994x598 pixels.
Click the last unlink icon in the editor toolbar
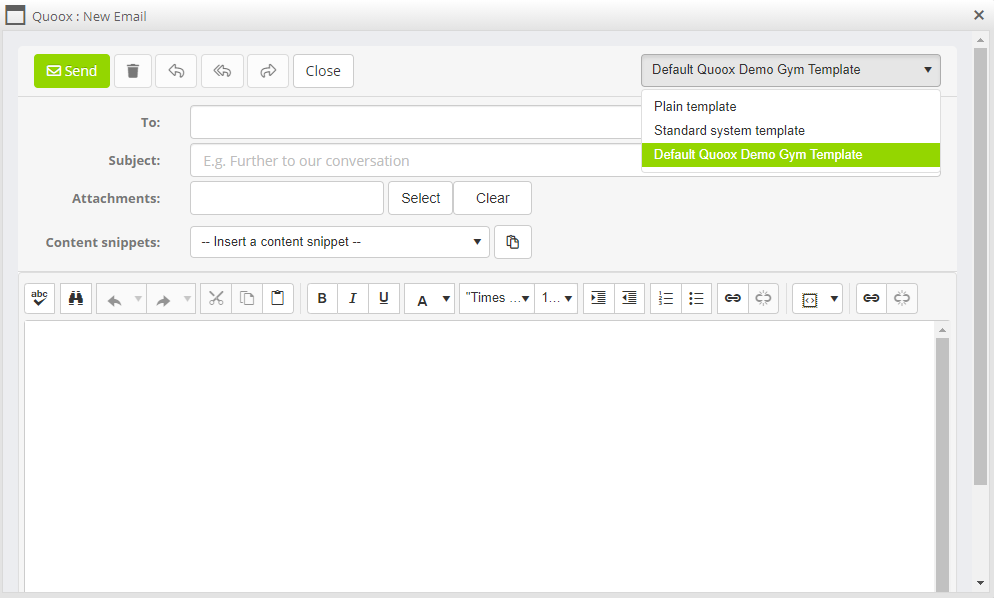902,298
